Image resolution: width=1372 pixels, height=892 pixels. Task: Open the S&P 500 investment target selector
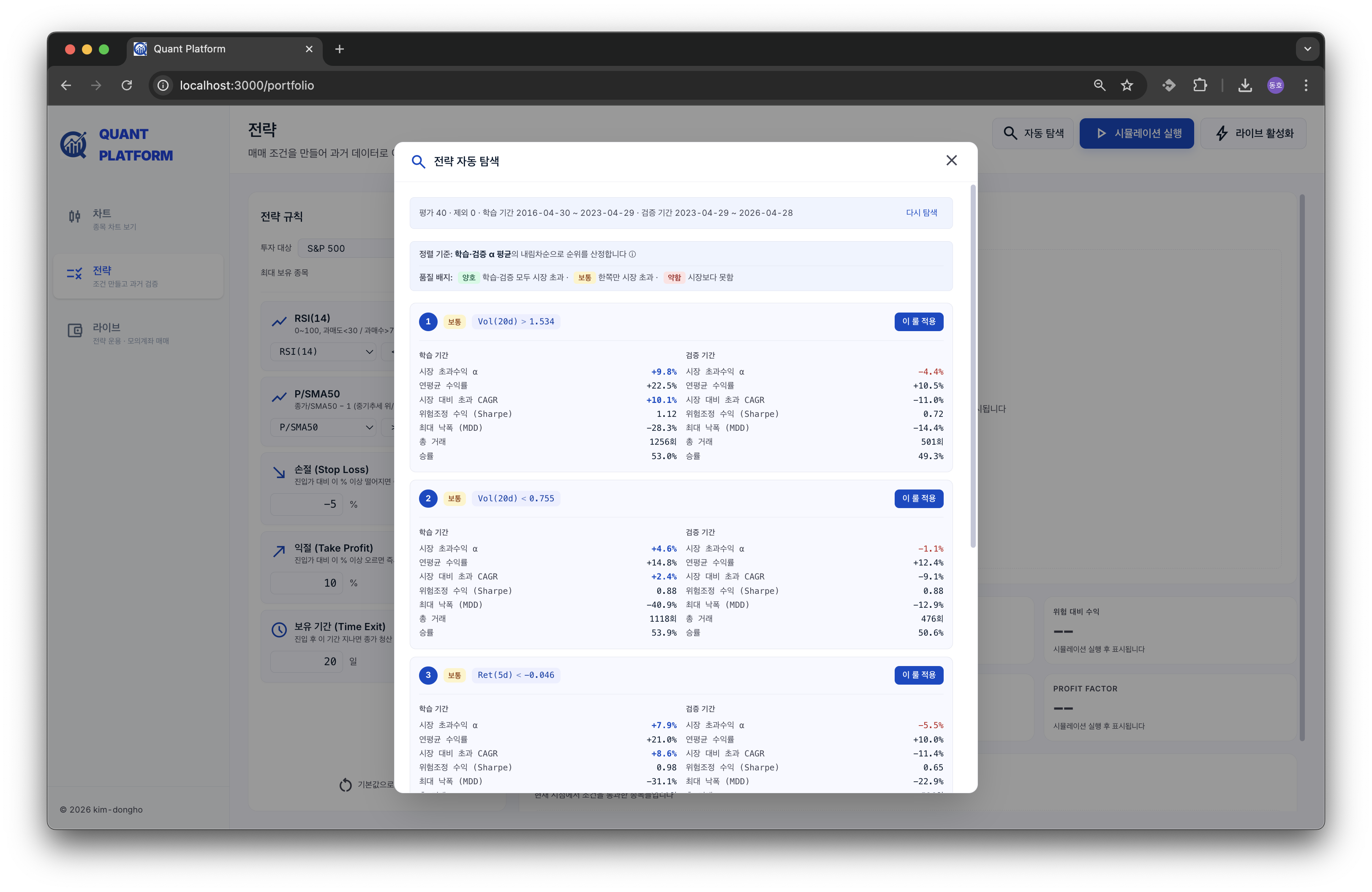coord(346,248)
